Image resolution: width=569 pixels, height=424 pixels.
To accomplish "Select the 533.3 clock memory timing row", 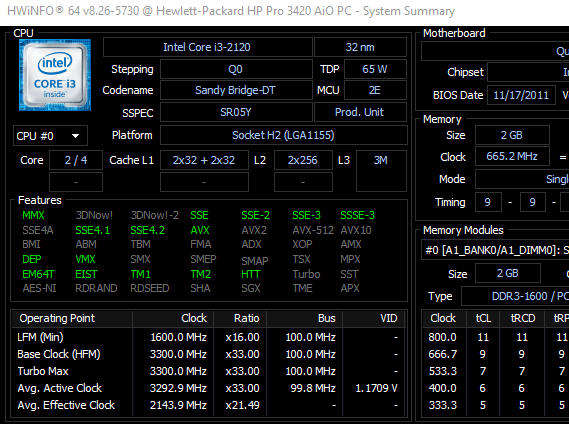I will [496, 371].
